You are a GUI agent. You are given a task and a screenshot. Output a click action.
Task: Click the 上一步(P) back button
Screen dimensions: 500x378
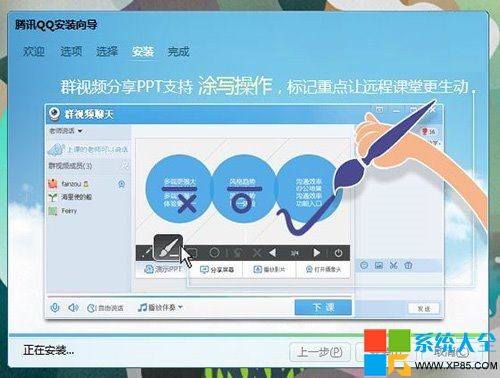click(320, 352)
